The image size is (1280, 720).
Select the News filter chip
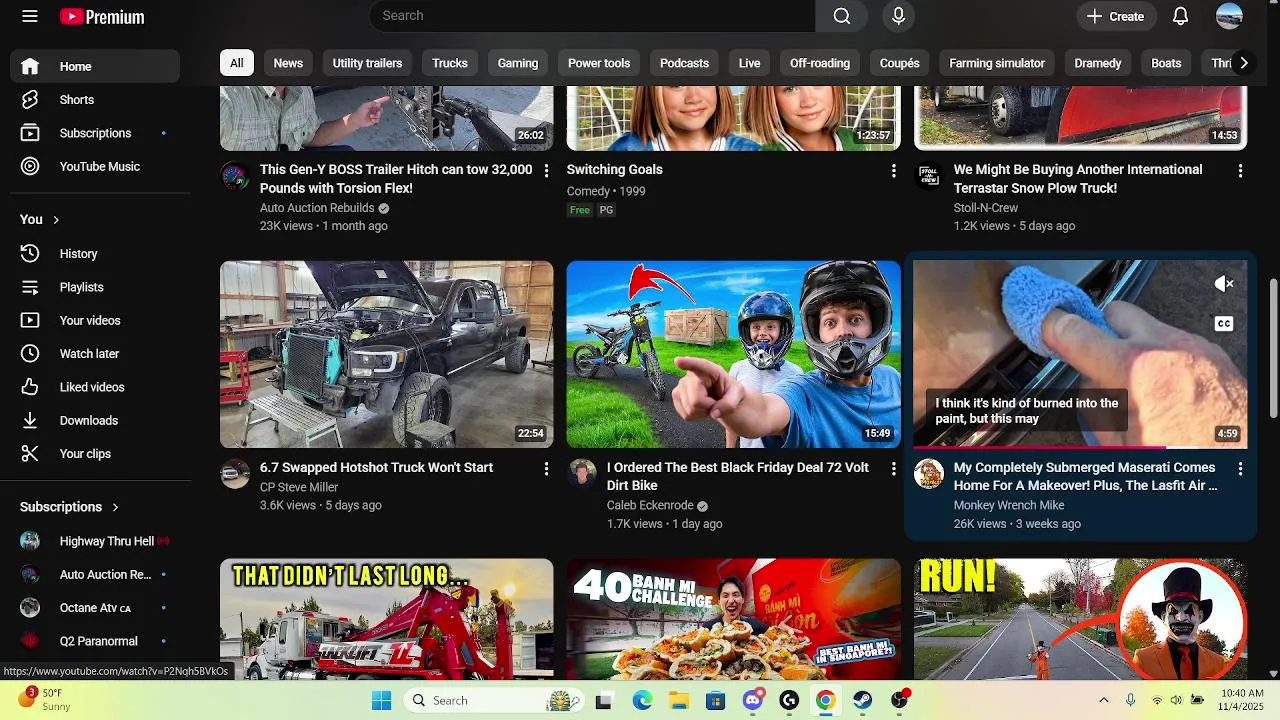(288, 63)
